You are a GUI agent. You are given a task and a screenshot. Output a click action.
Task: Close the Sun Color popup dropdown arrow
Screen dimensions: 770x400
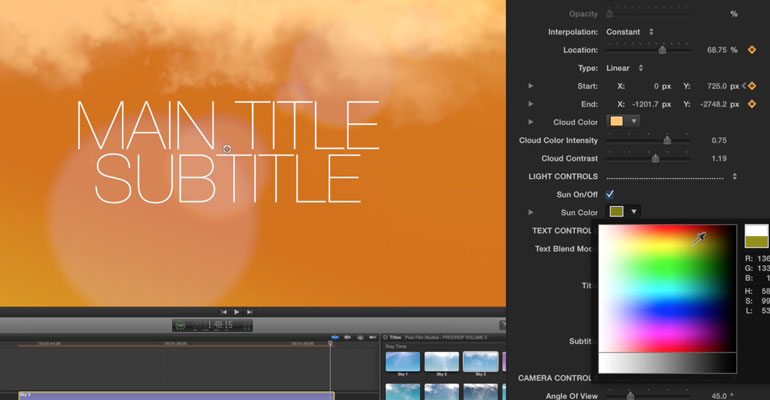(634, 212)
